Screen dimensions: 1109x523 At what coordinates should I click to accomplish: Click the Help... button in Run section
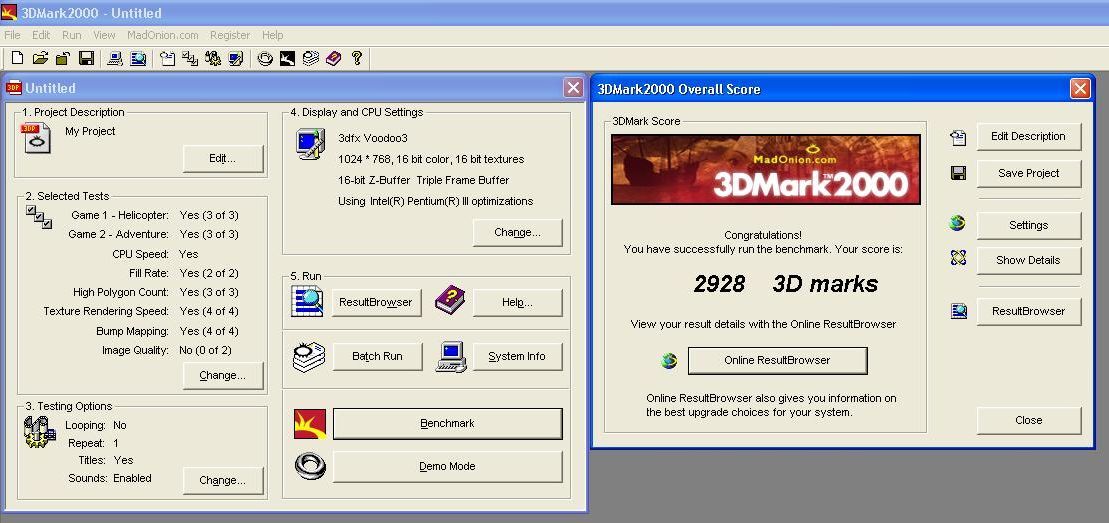pyautogui.click(x=518, y=302)
